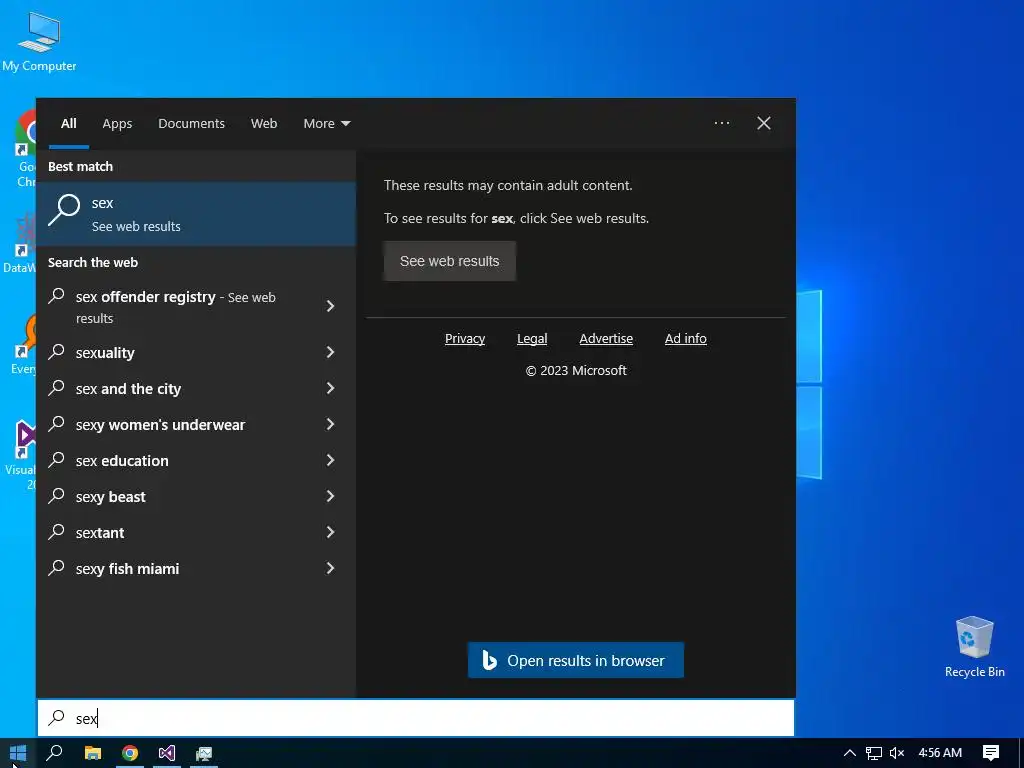Expand arrow for women's underwear suggestion
The image size is (1024, 768).
(330, 424)
